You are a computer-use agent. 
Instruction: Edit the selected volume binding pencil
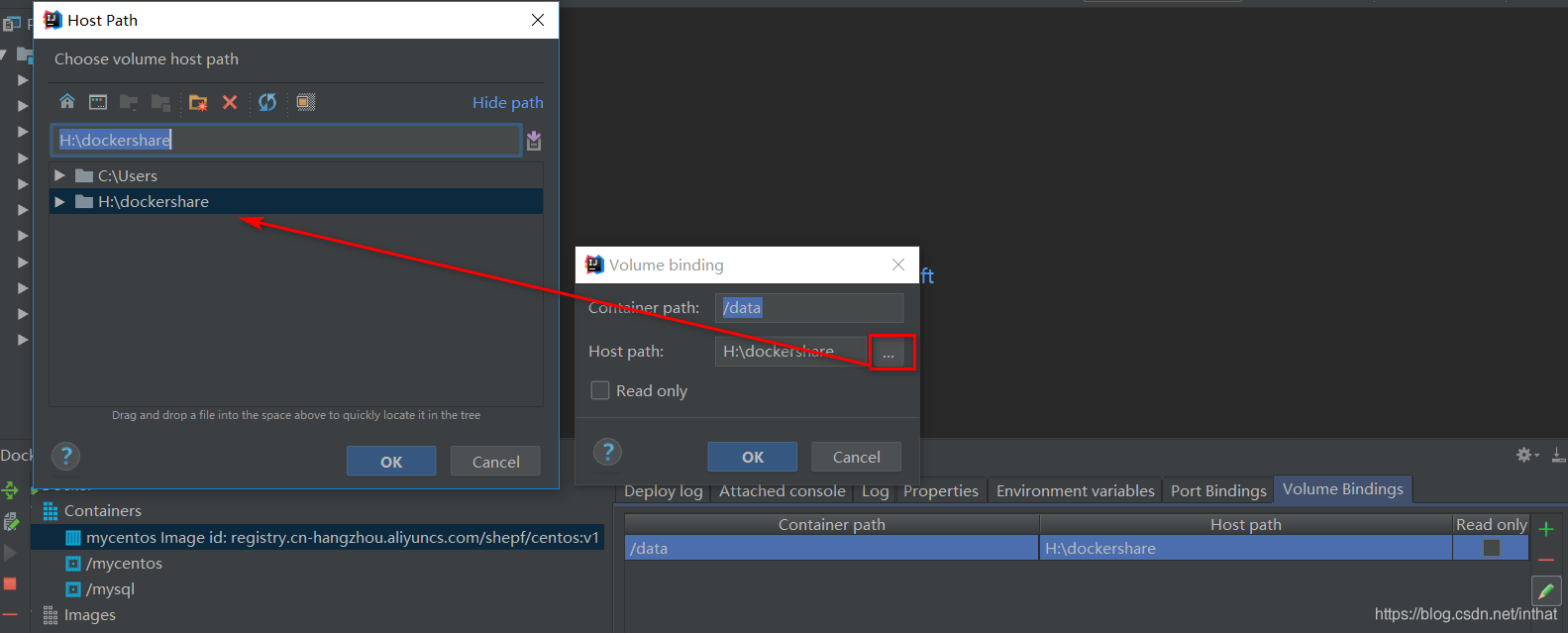pos(1546,591)
